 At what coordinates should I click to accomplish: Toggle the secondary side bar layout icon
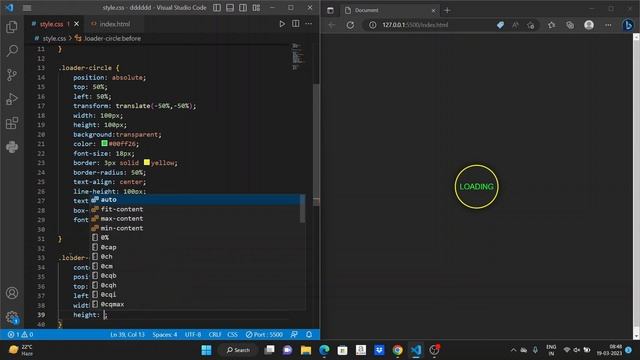coord(243,8)
